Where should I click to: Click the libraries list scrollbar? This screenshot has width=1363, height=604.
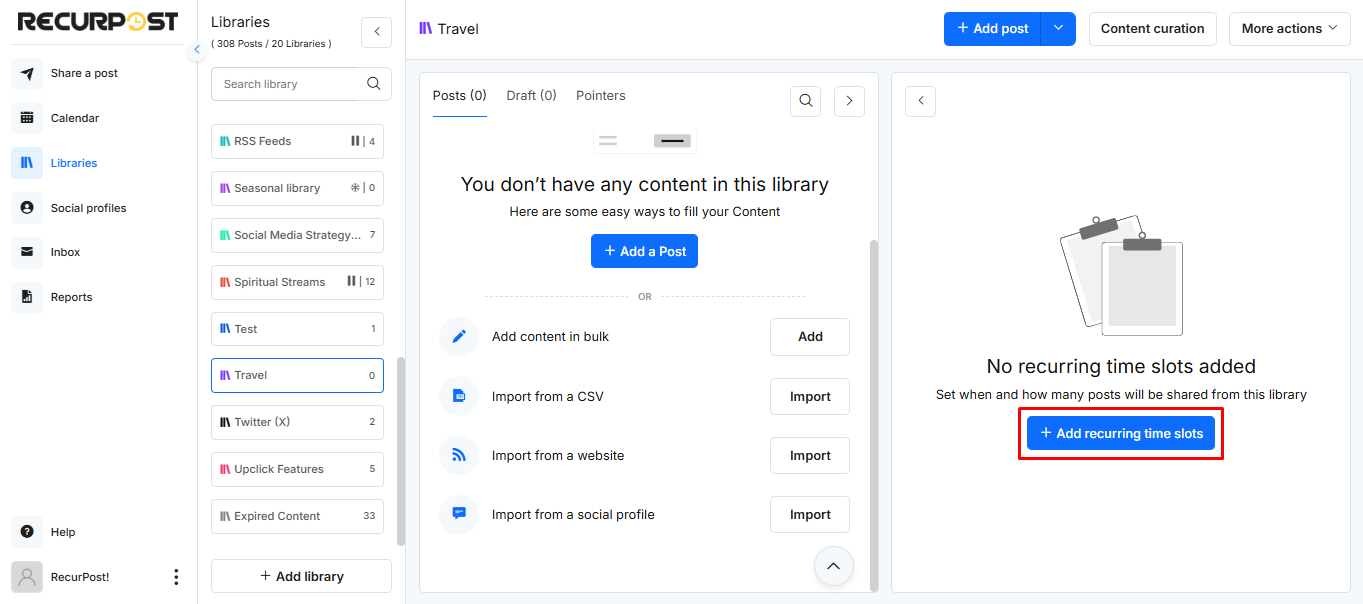pyautogui.click(x=401, y=451)
